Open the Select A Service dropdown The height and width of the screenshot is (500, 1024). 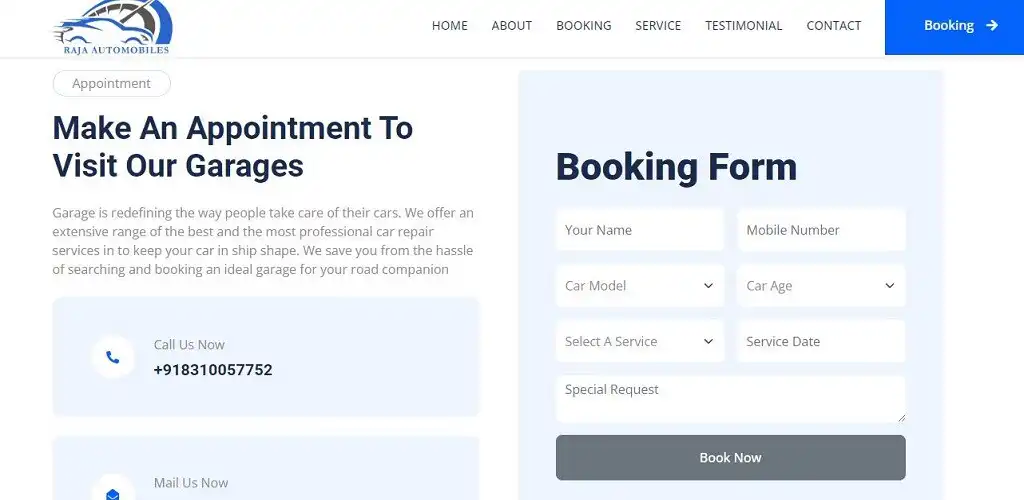640,342
